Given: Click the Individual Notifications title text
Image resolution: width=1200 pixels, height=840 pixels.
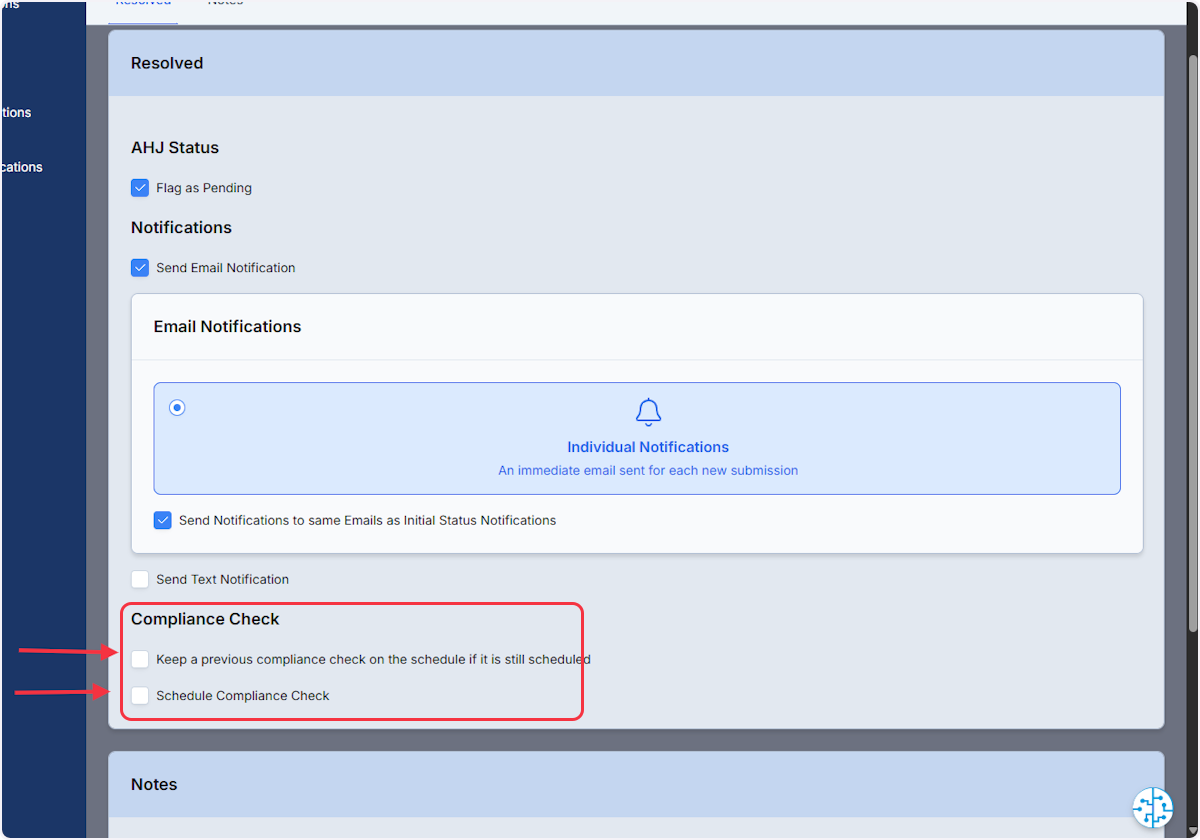Looking at the screenshot, I should tap(648, 447).
